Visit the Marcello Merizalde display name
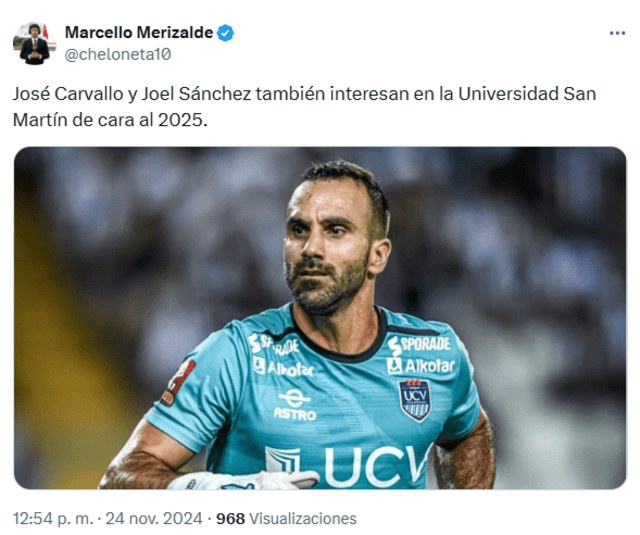The image size is (640, 535). click(x=139, y=33)
